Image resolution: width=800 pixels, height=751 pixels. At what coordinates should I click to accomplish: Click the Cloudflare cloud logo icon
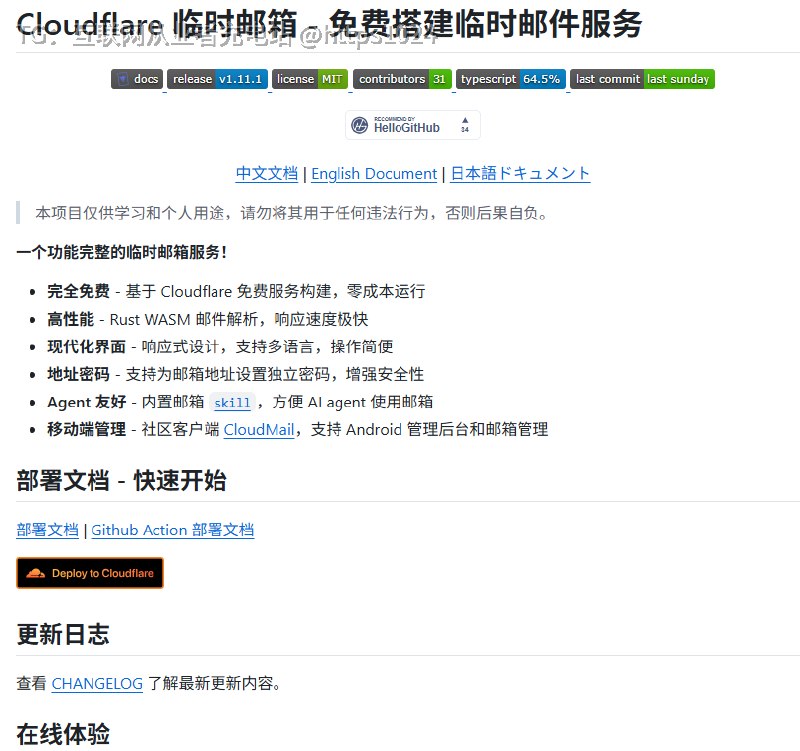36,573
